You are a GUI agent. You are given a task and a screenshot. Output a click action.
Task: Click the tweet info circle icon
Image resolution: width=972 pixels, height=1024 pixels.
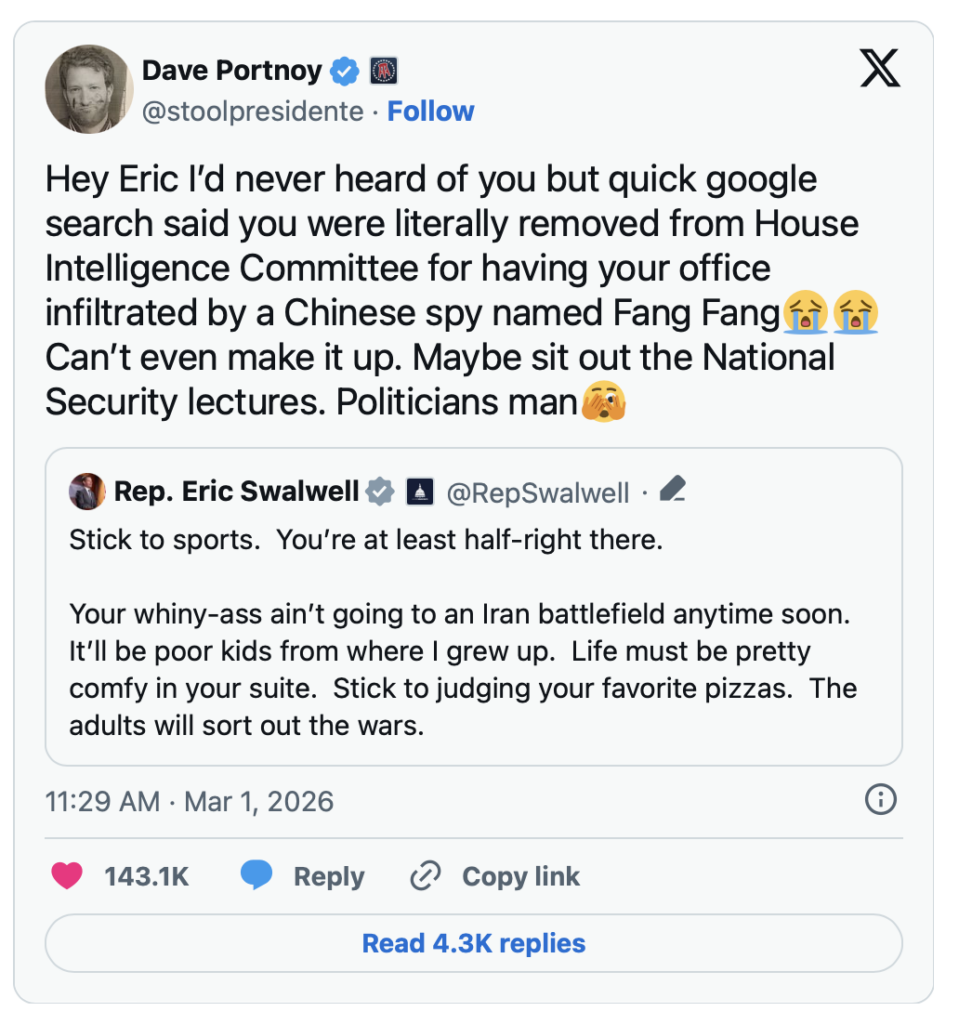coord(880,800)
